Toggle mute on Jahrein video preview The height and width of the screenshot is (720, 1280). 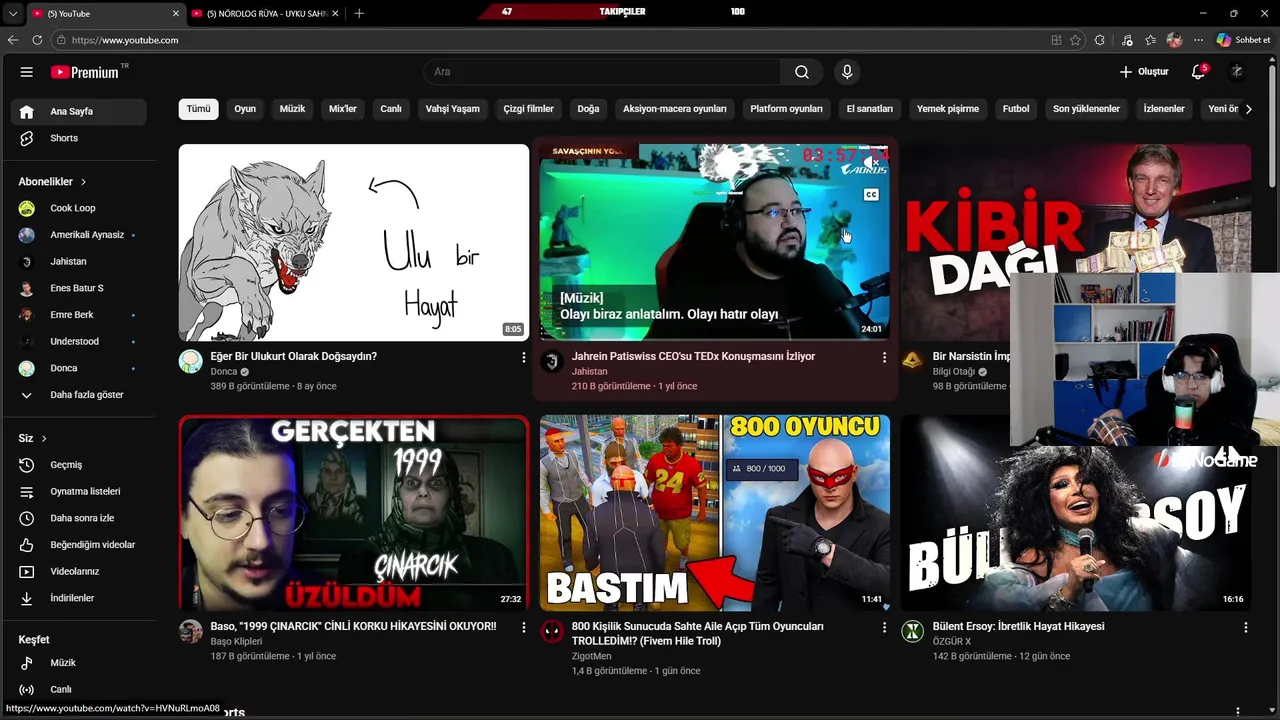(x=871, y=162)
